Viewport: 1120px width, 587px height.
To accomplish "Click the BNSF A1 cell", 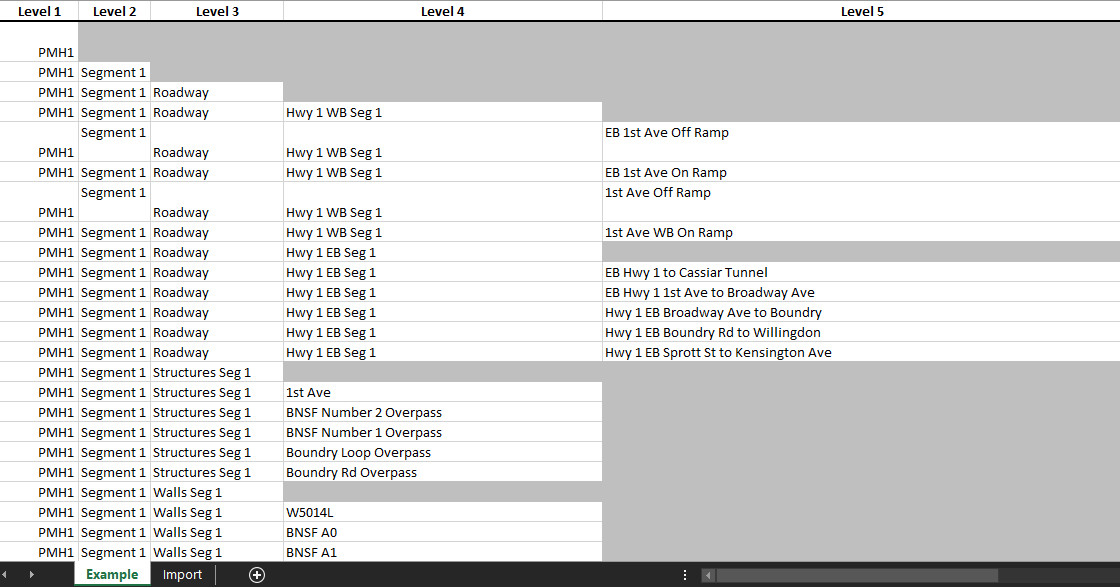I will [x=442, y=552].
